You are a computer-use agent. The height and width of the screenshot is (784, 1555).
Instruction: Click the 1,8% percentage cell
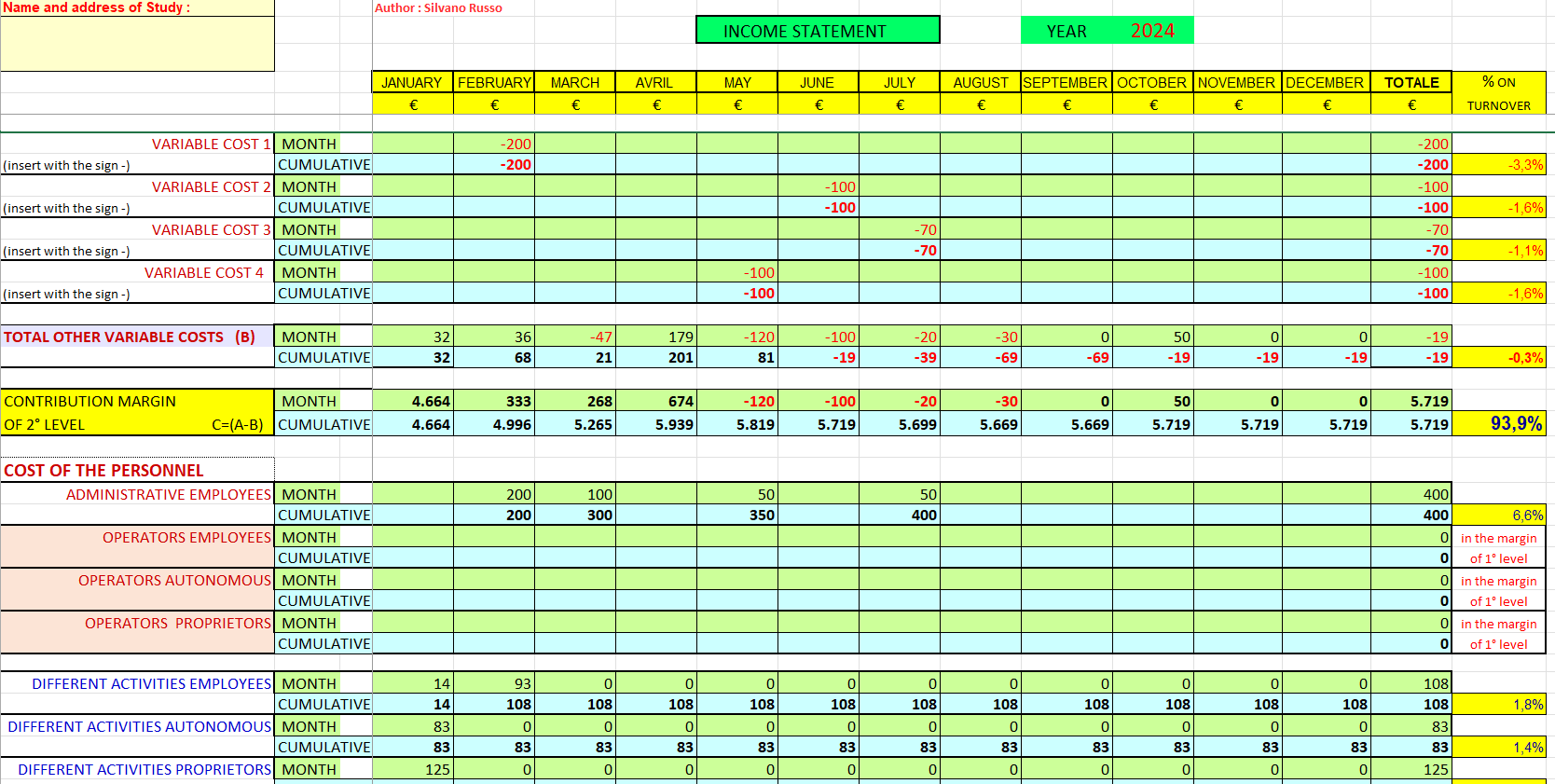click(x=1499, y=704)
